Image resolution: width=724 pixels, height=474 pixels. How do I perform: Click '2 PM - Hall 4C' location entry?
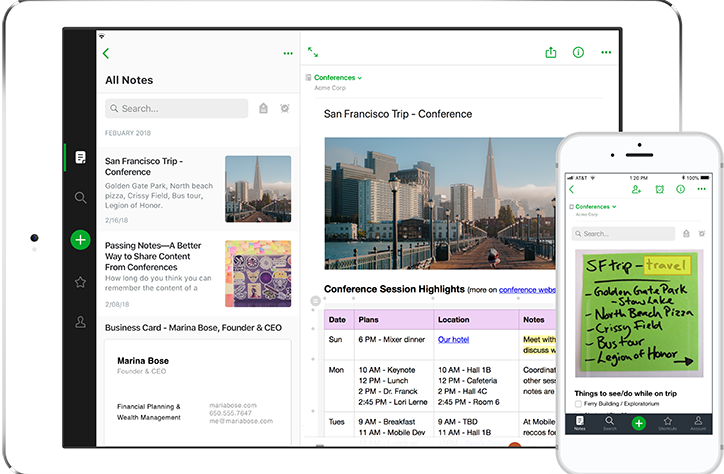click(463, 391)
